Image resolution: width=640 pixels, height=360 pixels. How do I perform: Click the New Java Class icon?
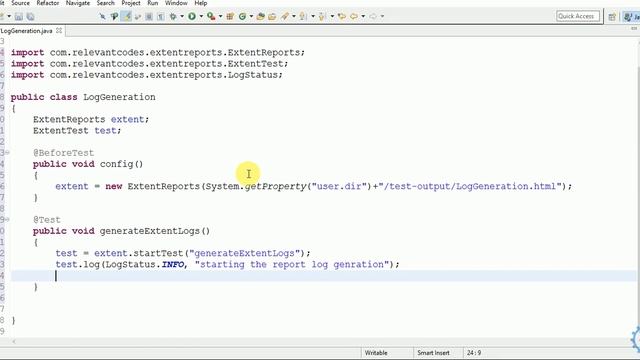pos(242,16)
